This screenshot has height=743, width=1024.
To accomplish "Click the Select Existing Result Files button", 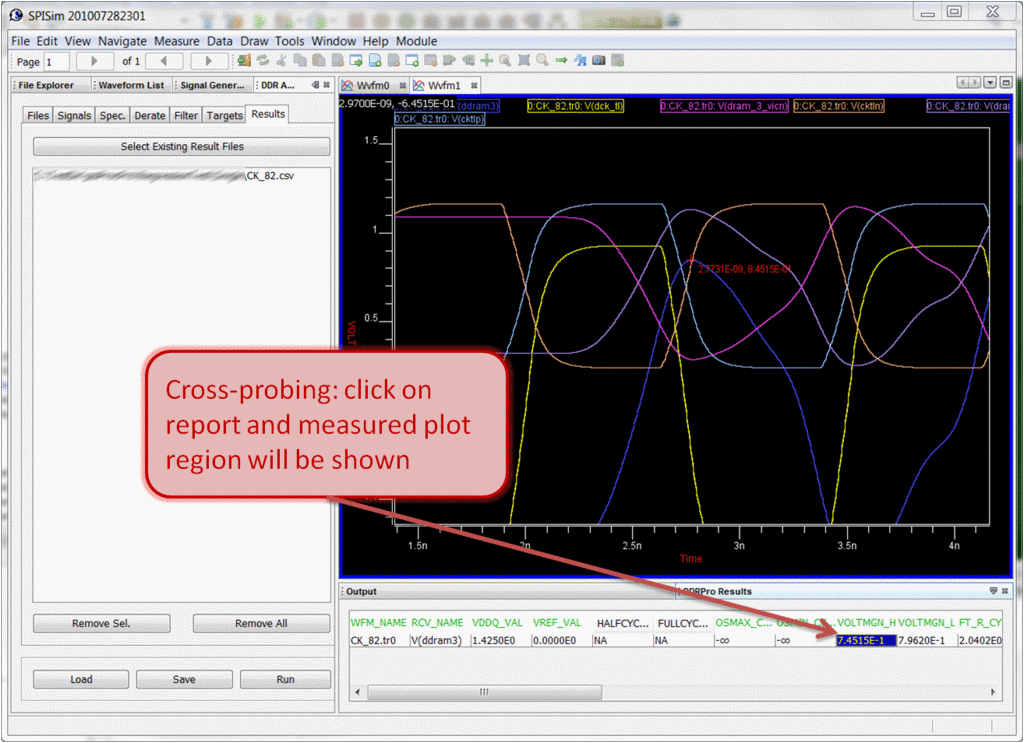I will click(x=182, y=146).
